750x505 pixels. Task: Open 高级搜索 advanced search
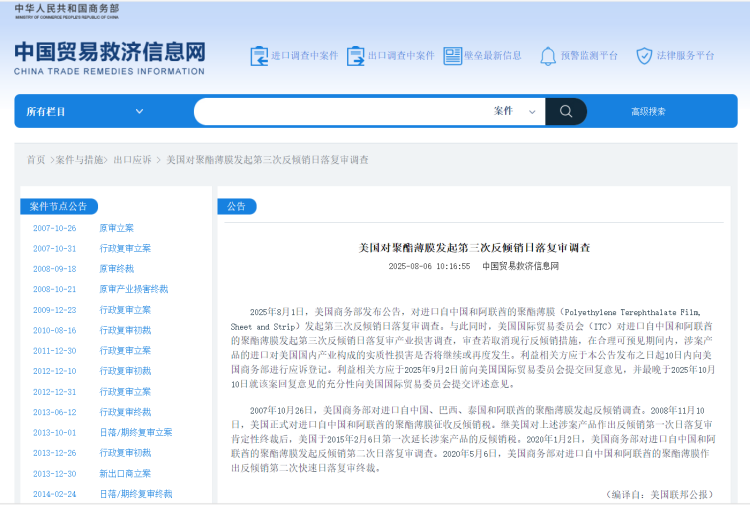(x=648, y=111)
